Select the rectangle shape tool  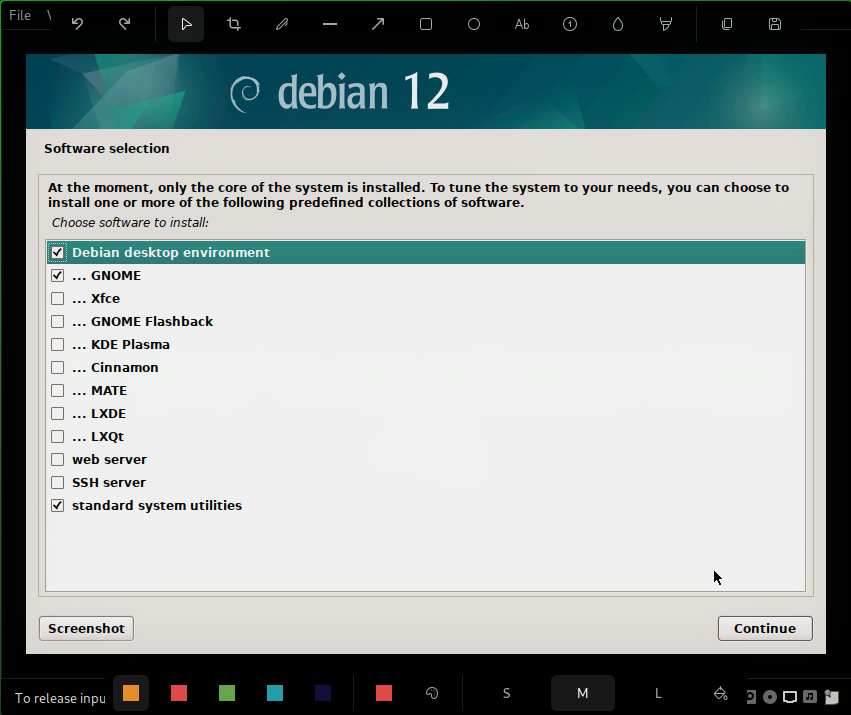coord(425,23)
